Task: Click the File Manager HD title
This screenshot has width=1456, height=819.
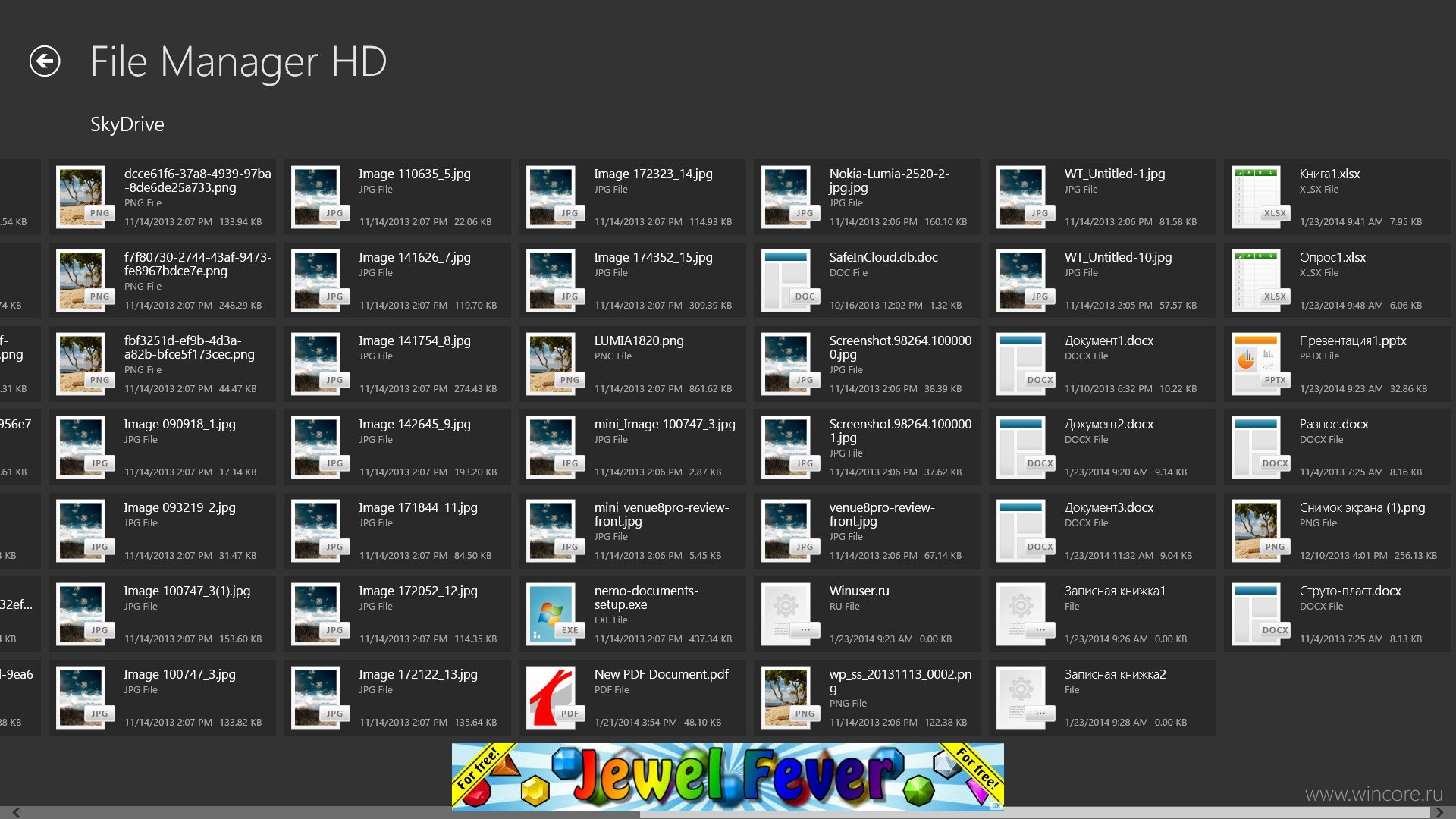Action: click(x=239, y=61)
